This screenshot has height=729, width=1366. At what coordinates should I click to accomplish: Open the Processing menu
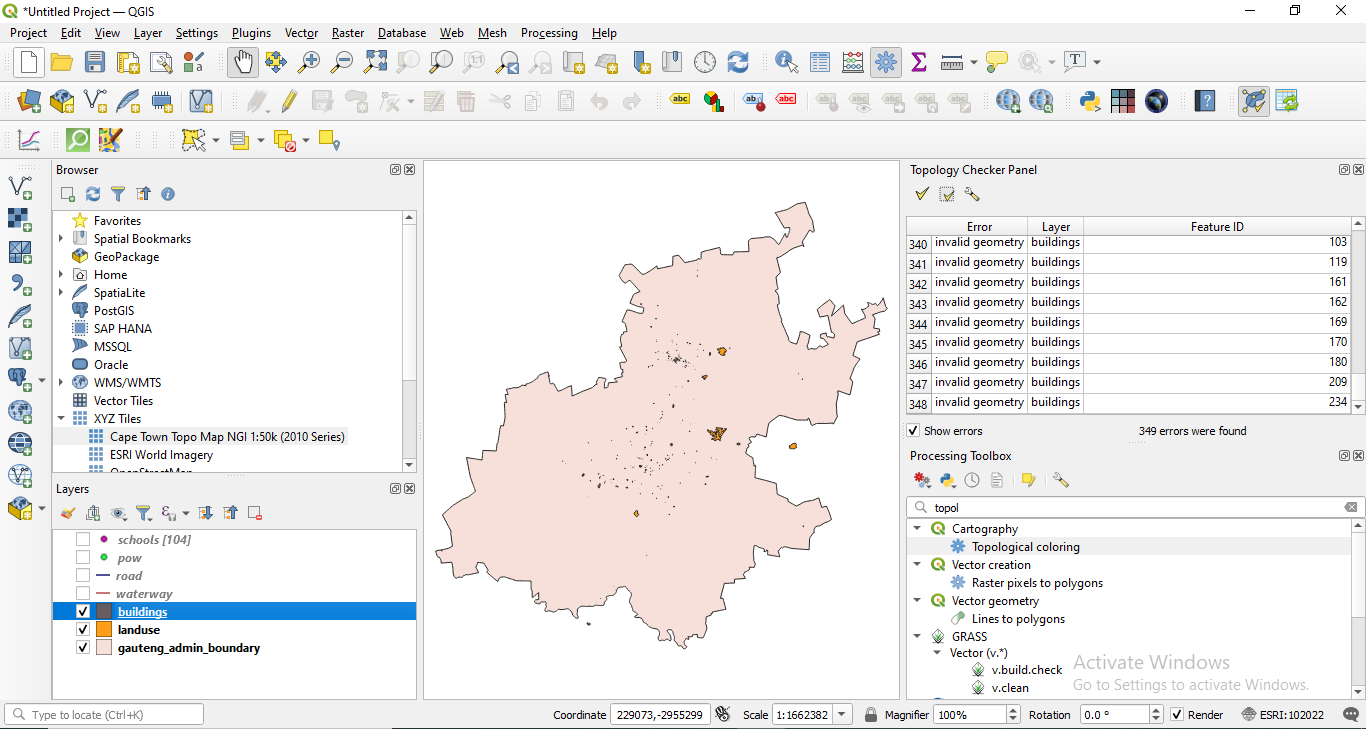pos(549,33)
